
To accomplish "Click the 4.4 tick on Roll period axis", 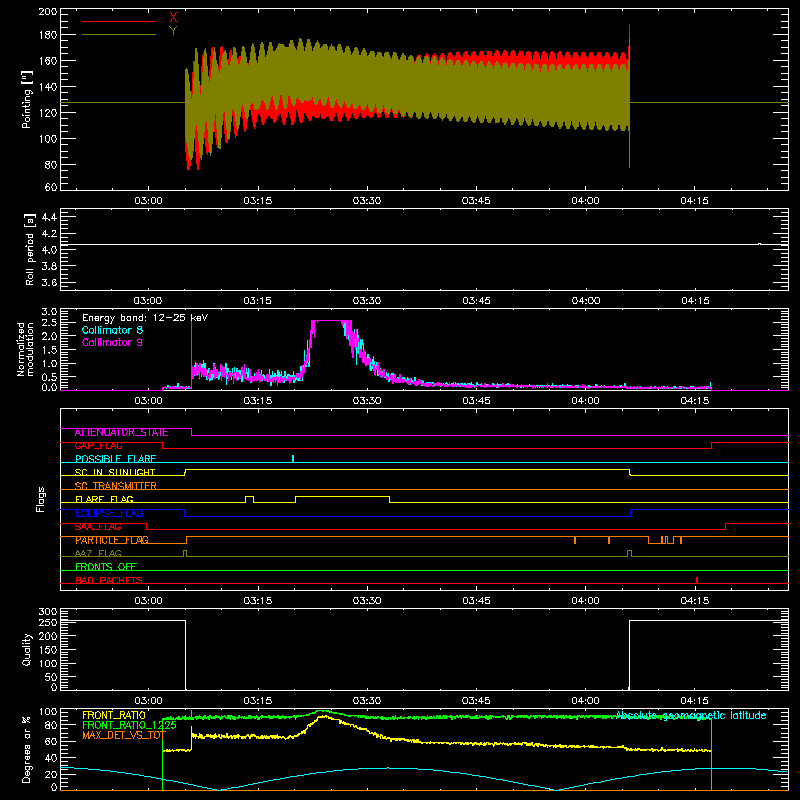I will (x=49, y=218).
